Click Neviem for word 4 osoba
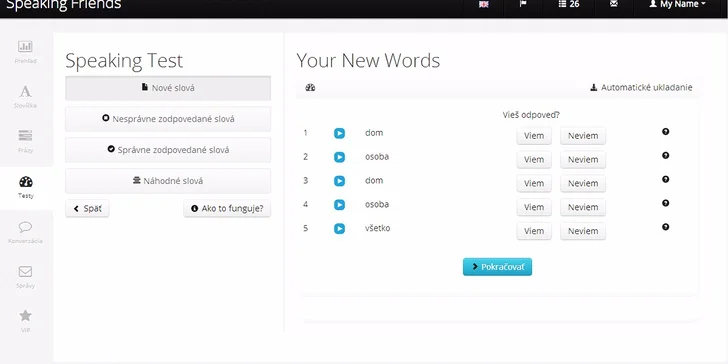 (583, 207)
